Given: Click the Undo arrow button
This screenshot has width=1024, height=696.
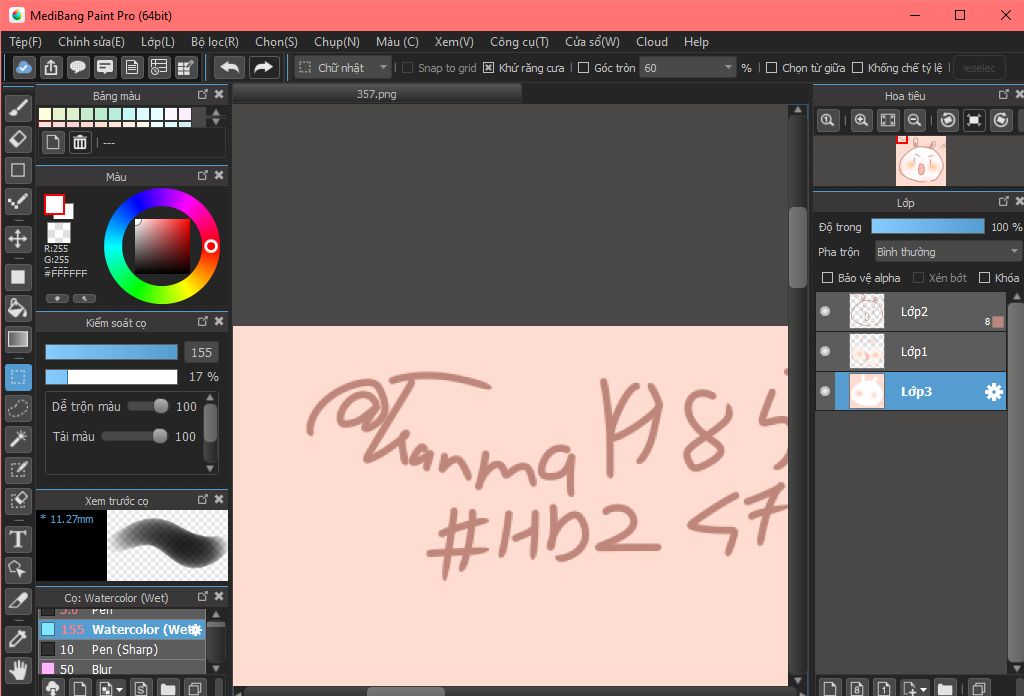Looking at the screenshot, I should click(229, 67).
